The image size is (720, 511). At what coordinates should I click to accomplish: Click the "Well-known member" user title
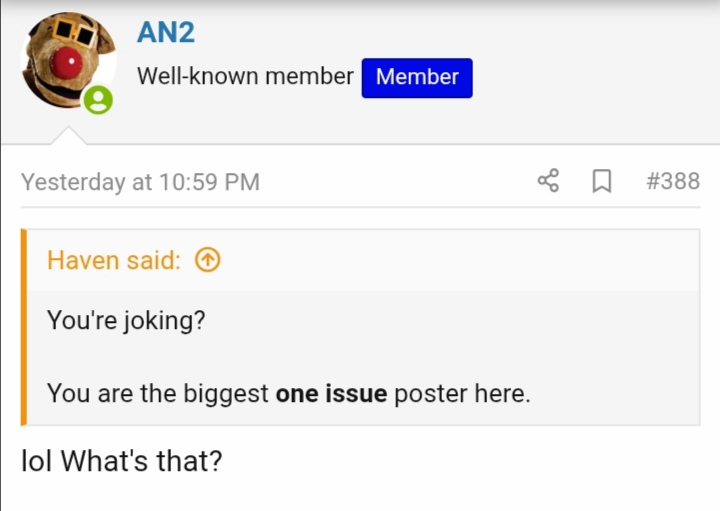click(245, 77)
